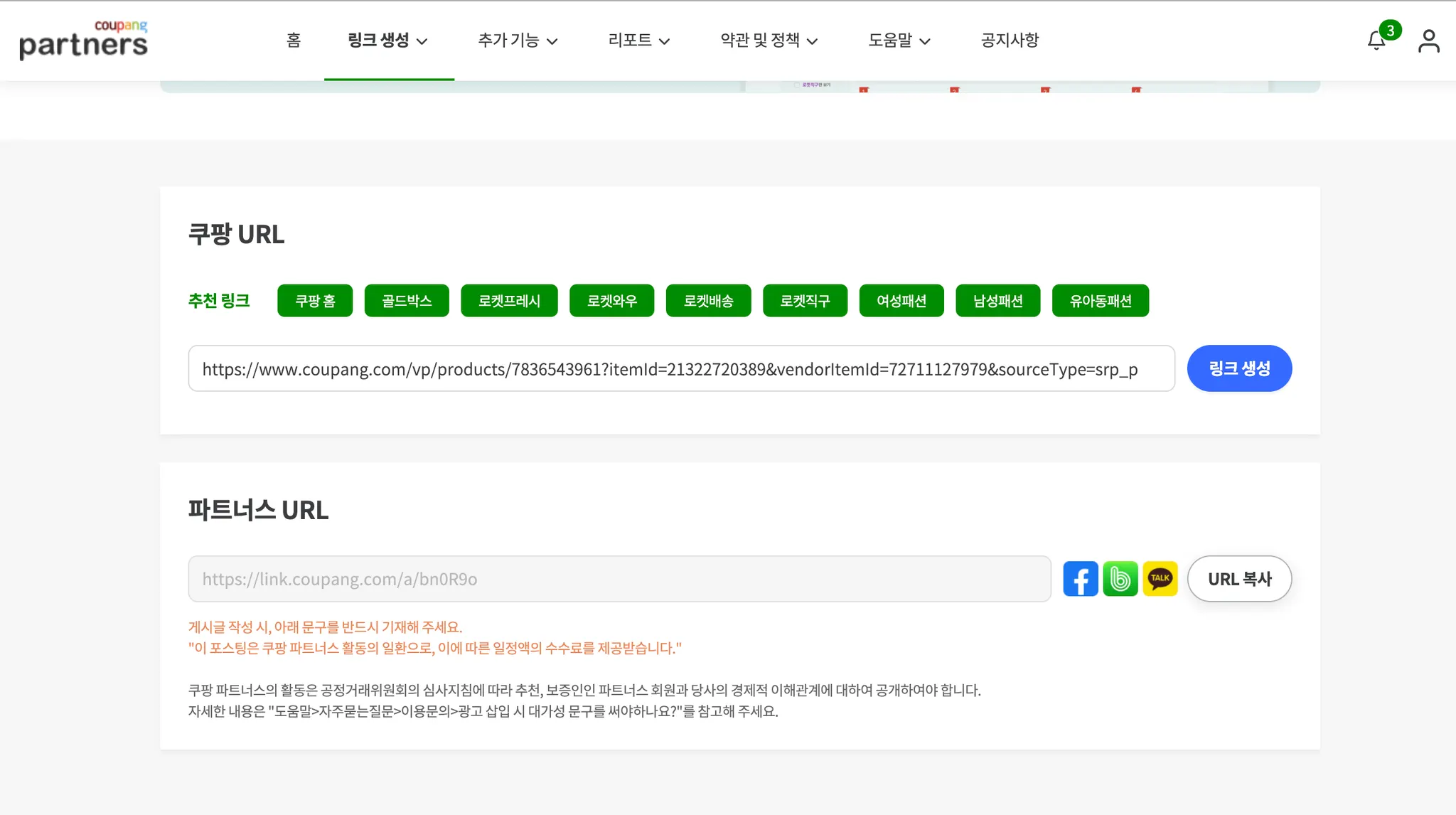
Task: Open the 약관 및 정책 menu
Action: [x=769, y=41]
